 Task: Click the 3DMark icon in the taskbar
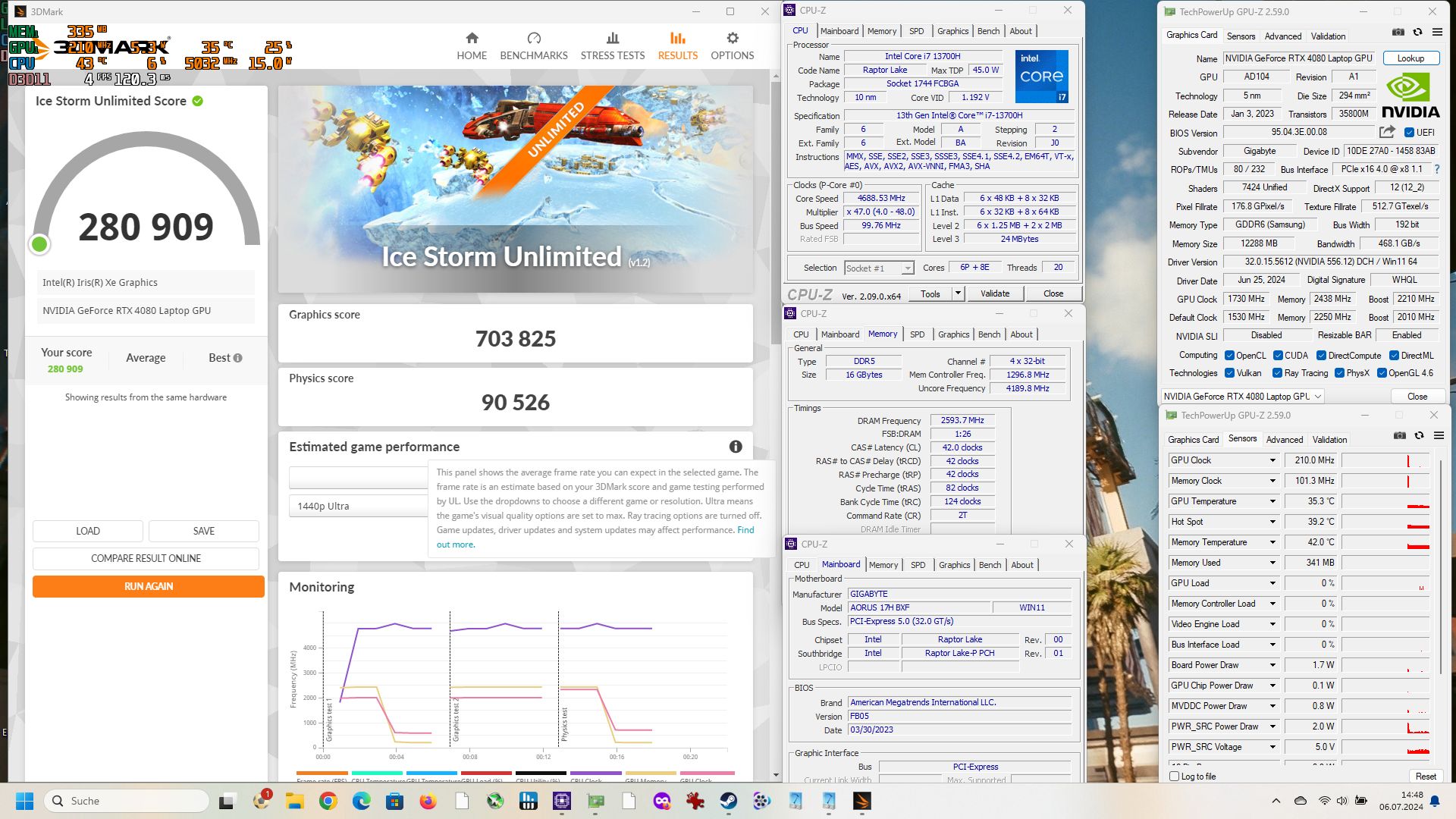(x=862, y=801)
